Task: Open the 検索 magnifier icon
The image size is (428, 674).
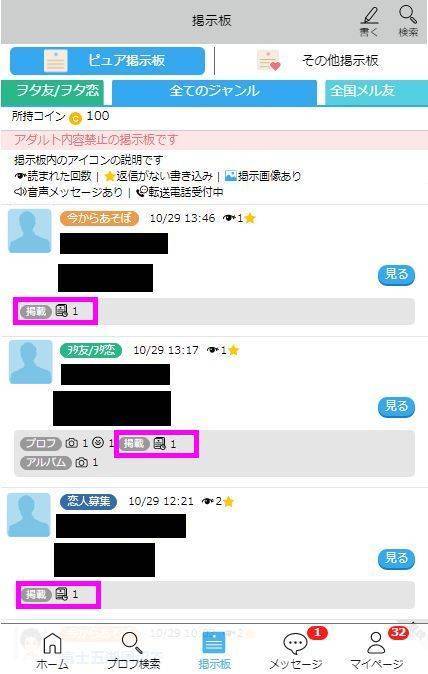Action: pos(407,15)
